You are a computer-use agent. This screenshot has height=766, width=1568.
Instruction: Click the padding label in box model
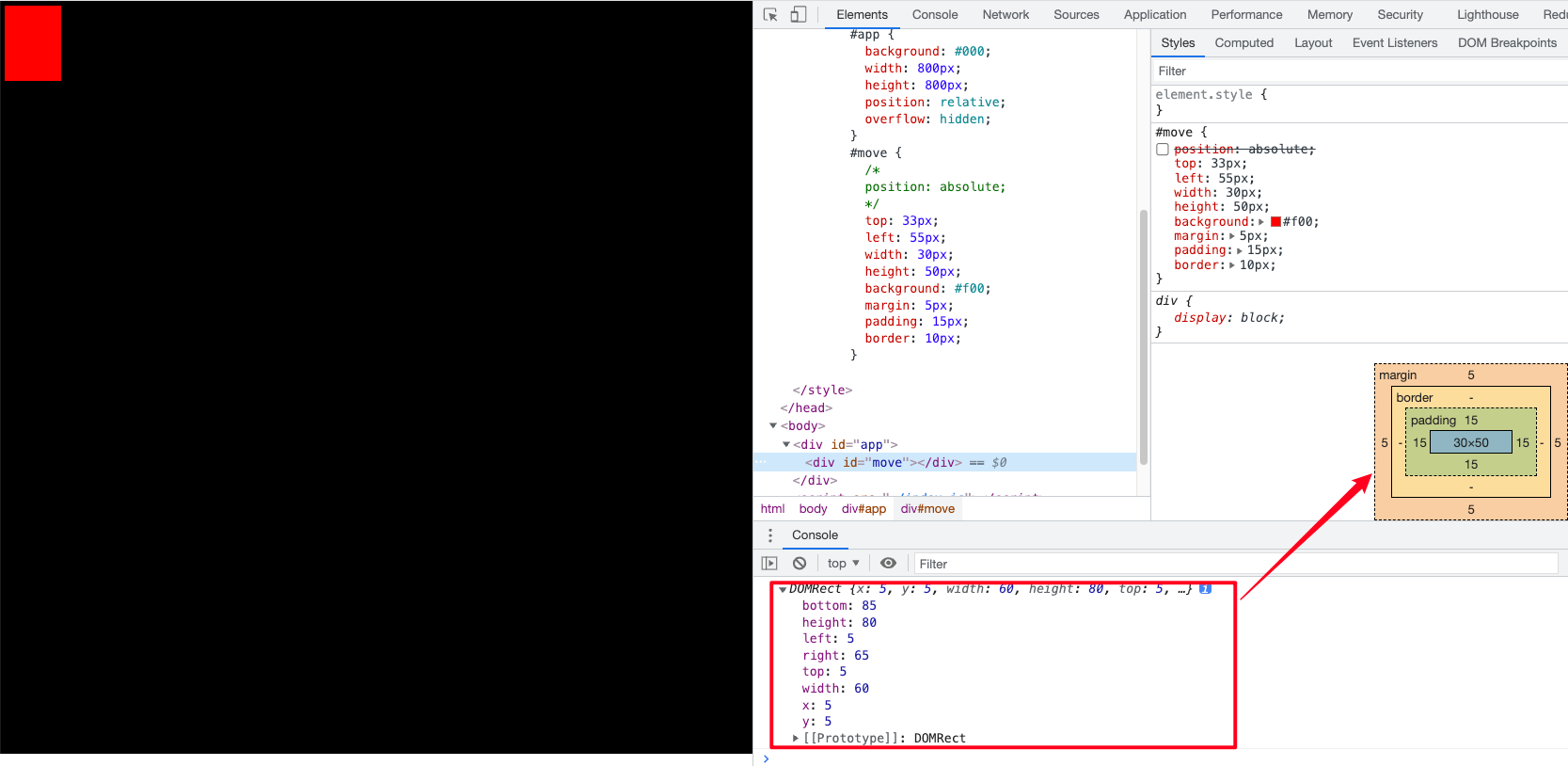1433,421
